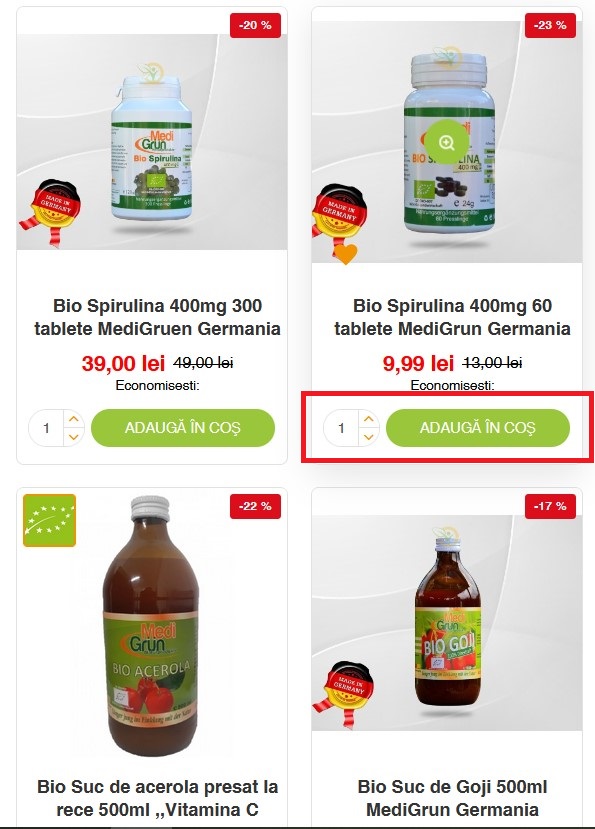Increase quantity for Bio Spirulina 60 tablete
This screenshot has height=829, width=595.
pos(369,419)
